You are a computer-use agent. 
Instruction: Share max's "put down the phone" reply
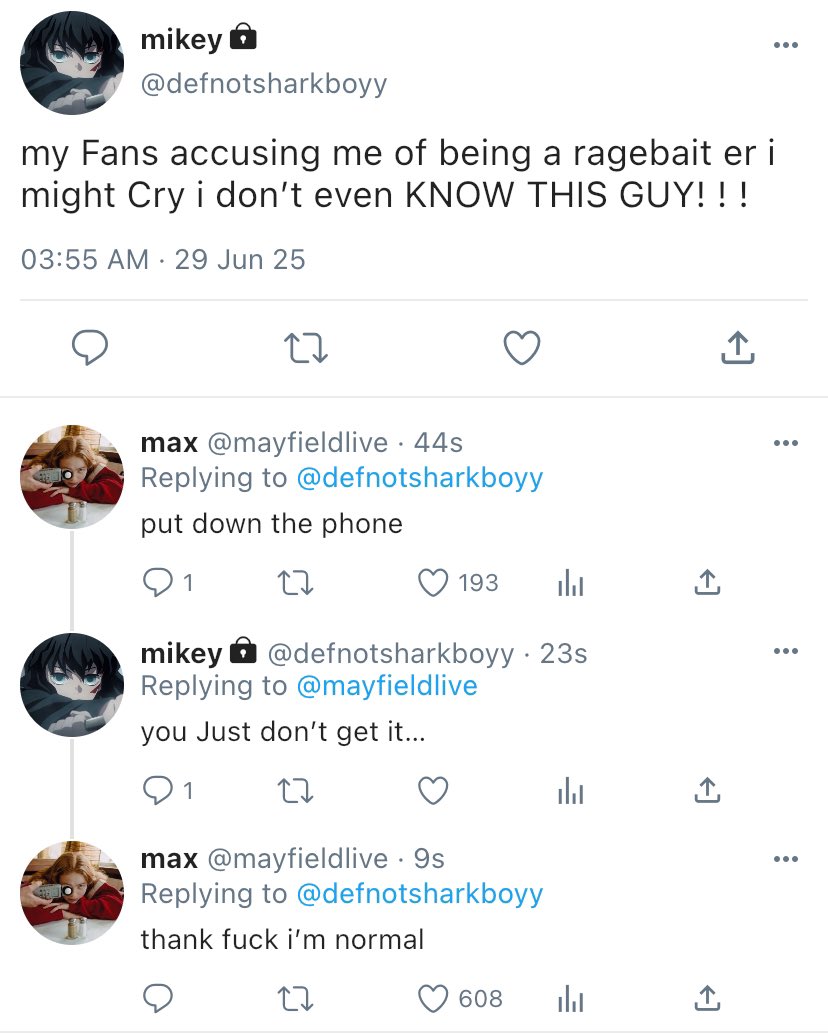pos(706,582)
